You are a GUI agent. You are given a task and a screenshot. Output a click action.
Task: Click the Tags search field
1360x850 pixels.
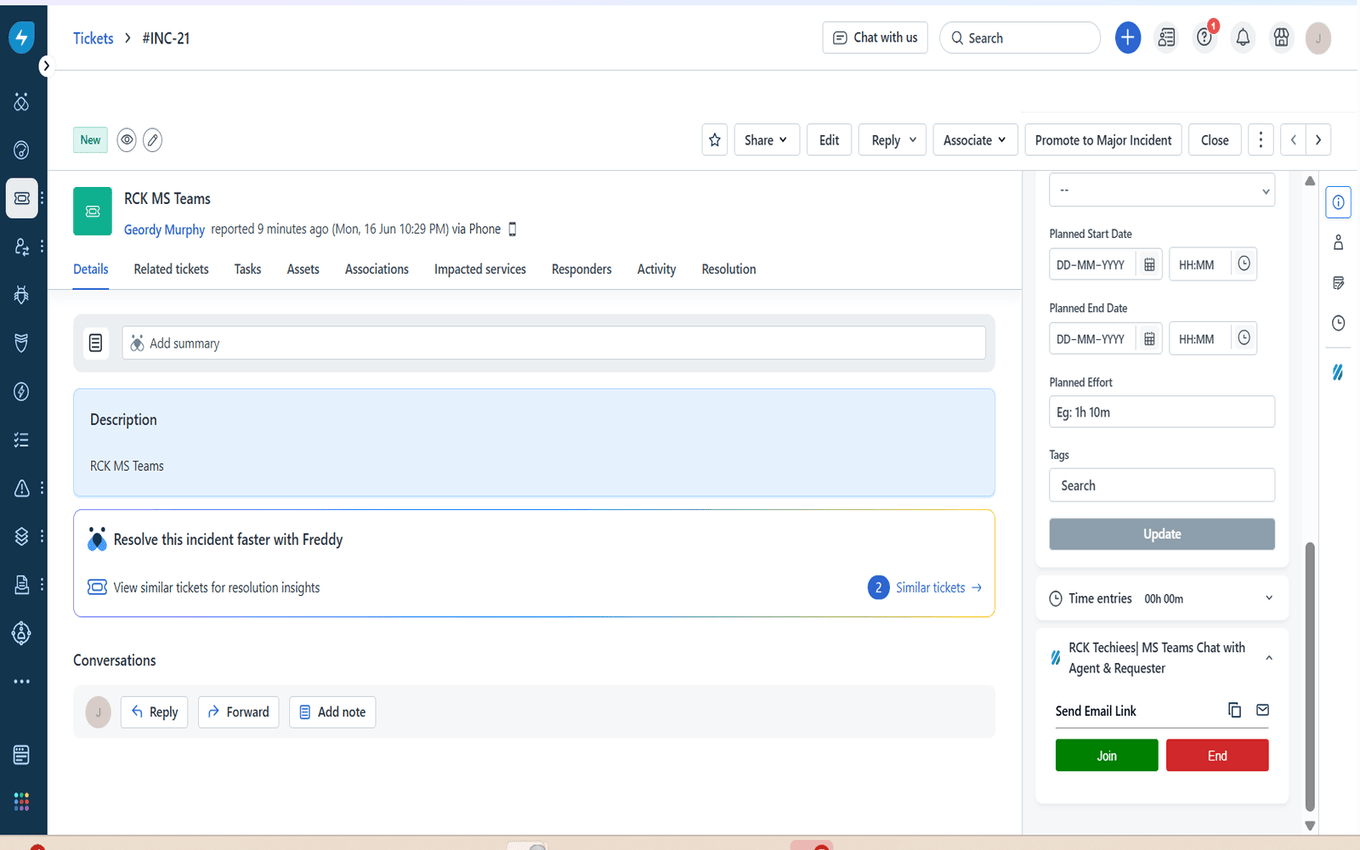1162,485
